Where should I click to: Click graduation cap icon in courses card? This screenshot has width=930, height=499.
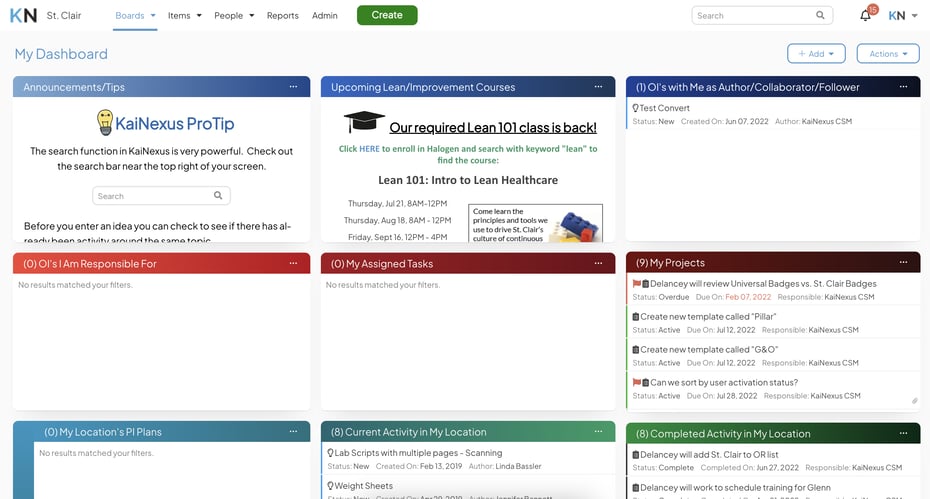click(364, 122)
